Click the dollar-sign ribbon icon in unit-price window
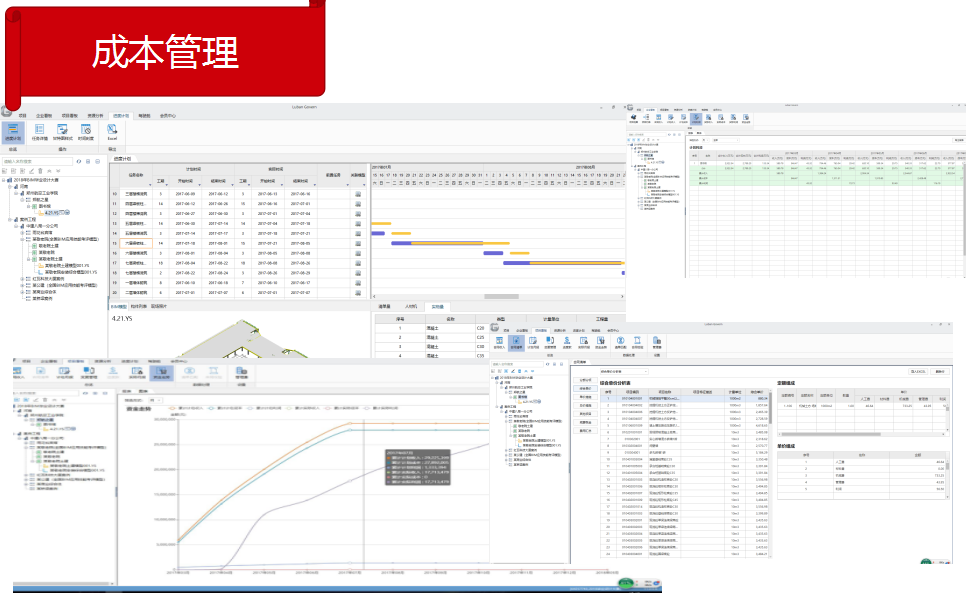976x604 pixels. click(567, 343)
